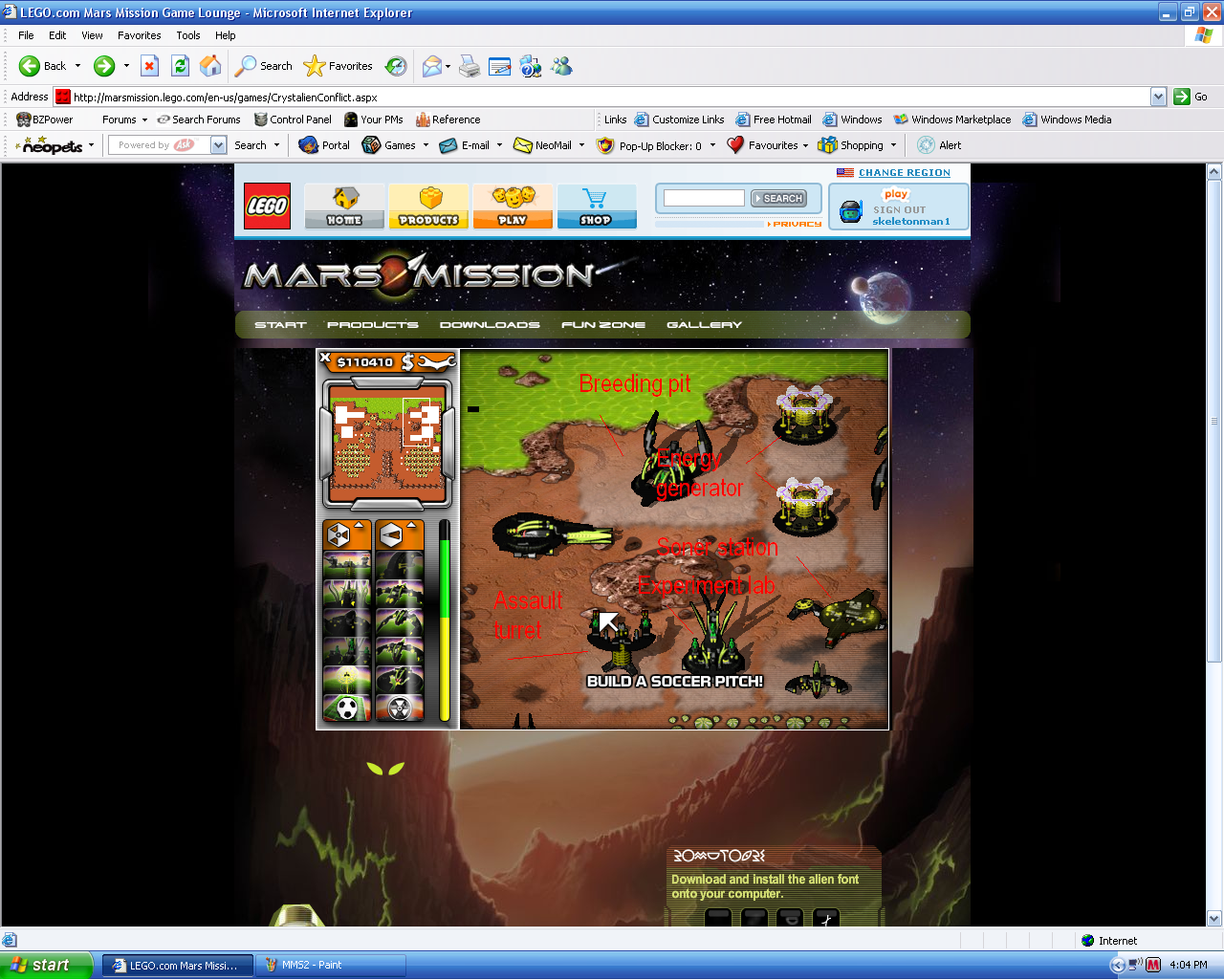Open the Research toolbar icon
1224x980 pixels.
pos(531,66)
